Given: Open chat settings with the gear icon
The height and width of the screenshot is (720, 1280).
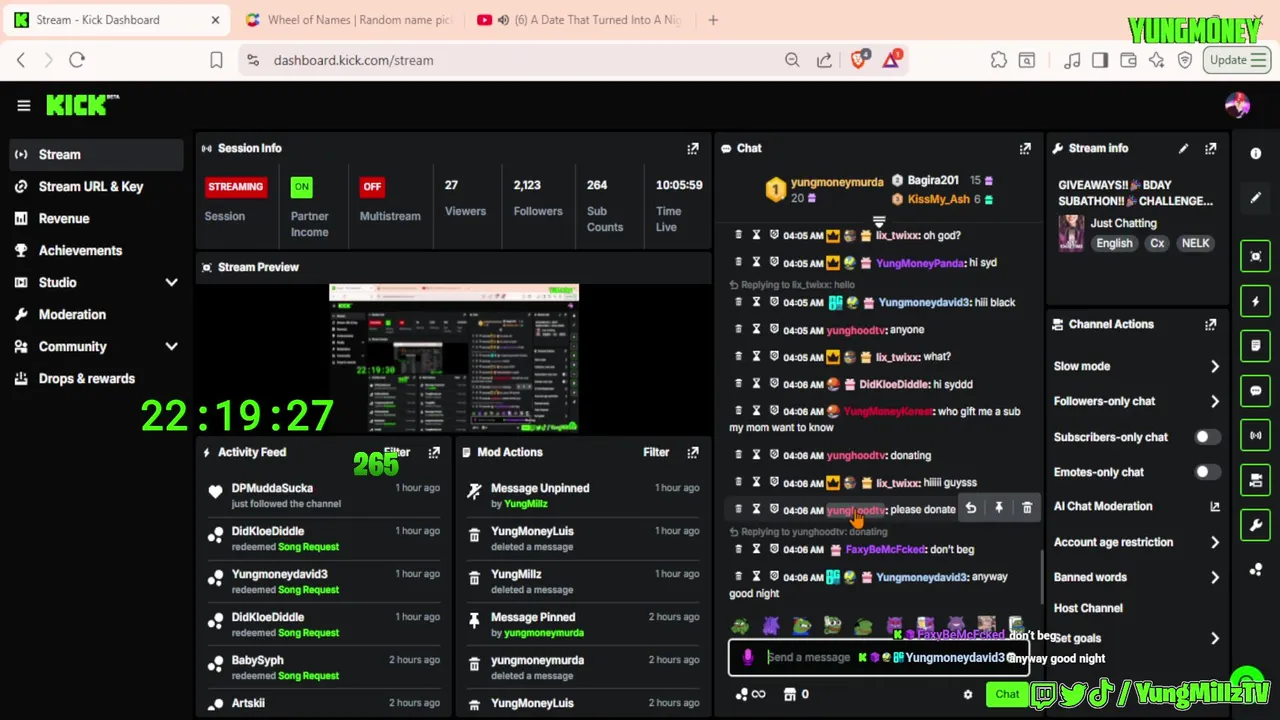Looking at the screenshot, I should pos(967,694).
